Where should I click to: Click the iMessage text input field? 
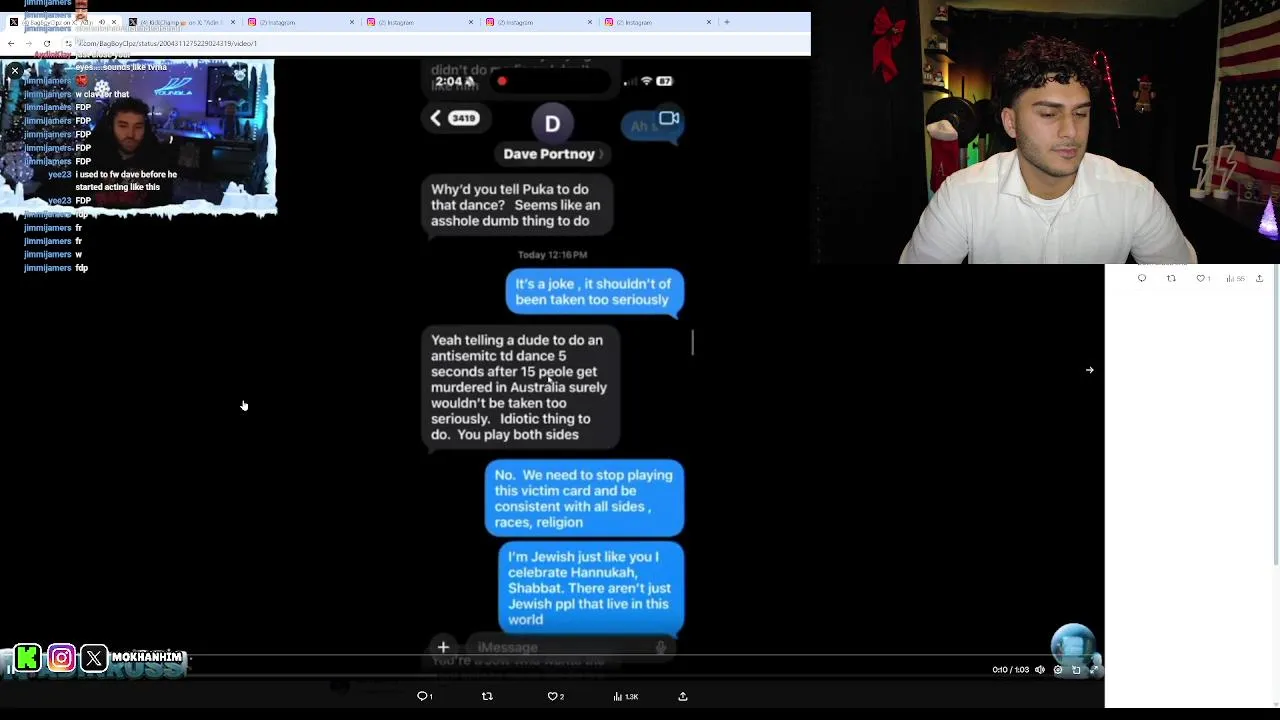point(569,647)
